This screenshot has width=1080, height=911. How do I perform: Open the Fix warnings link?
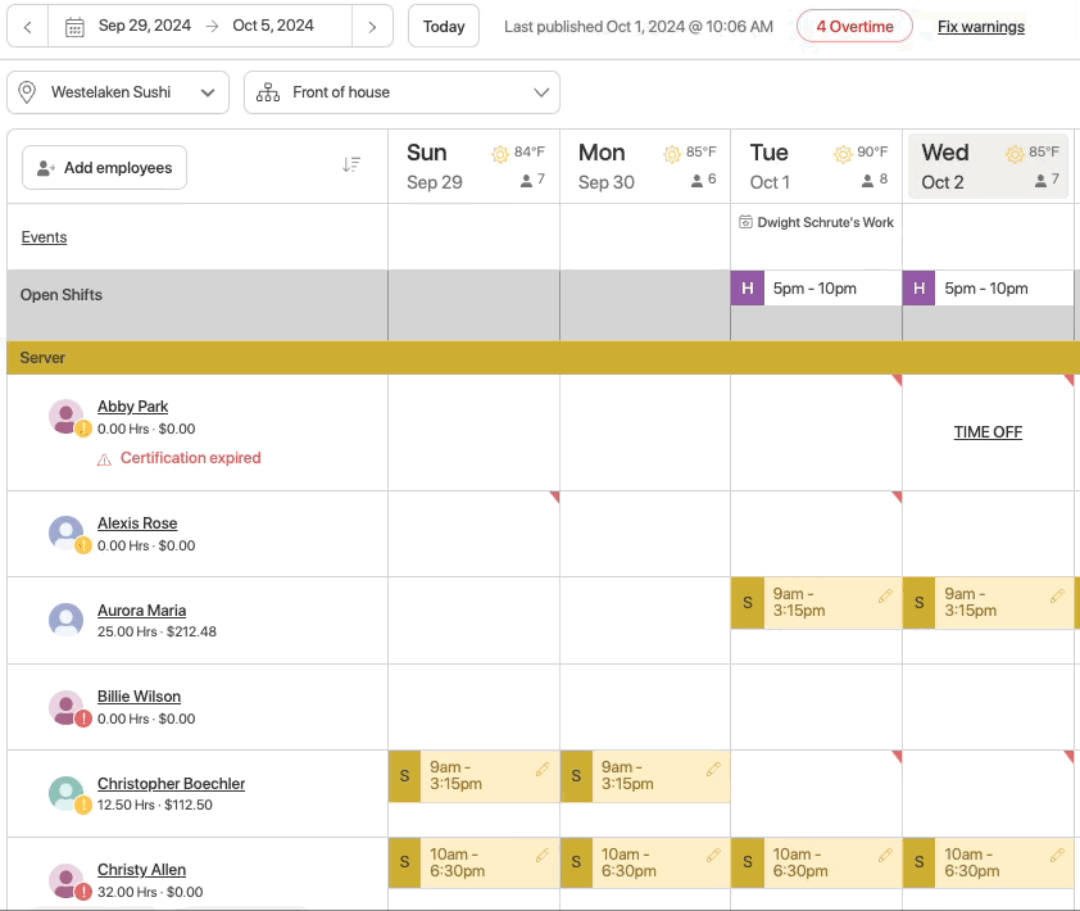click(x=981, y=27)
